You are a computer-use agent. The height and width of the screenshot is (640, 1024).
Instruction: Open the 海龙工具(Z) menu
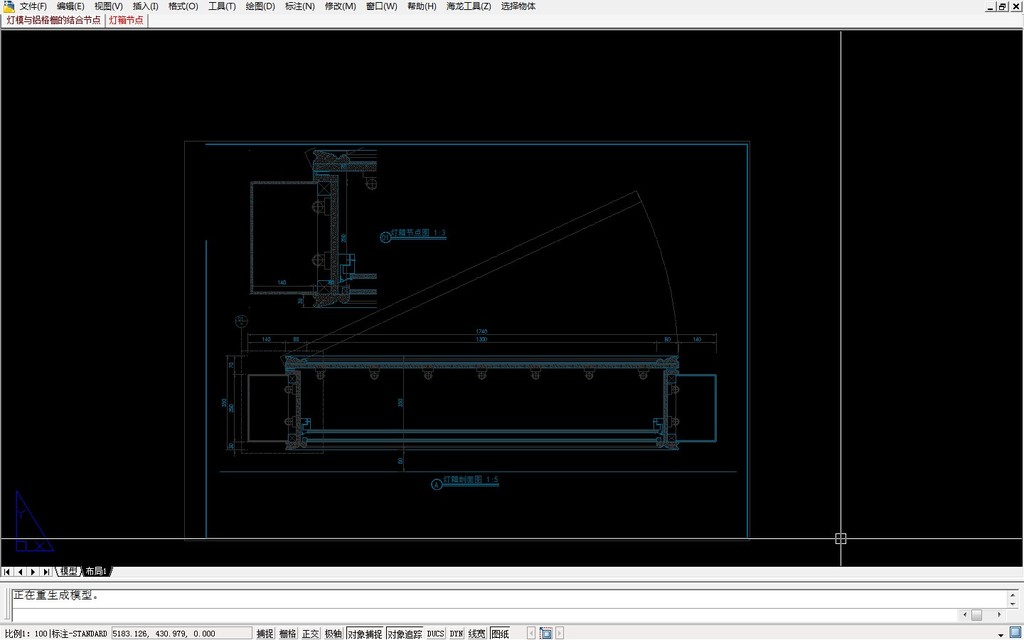(468, 7)
